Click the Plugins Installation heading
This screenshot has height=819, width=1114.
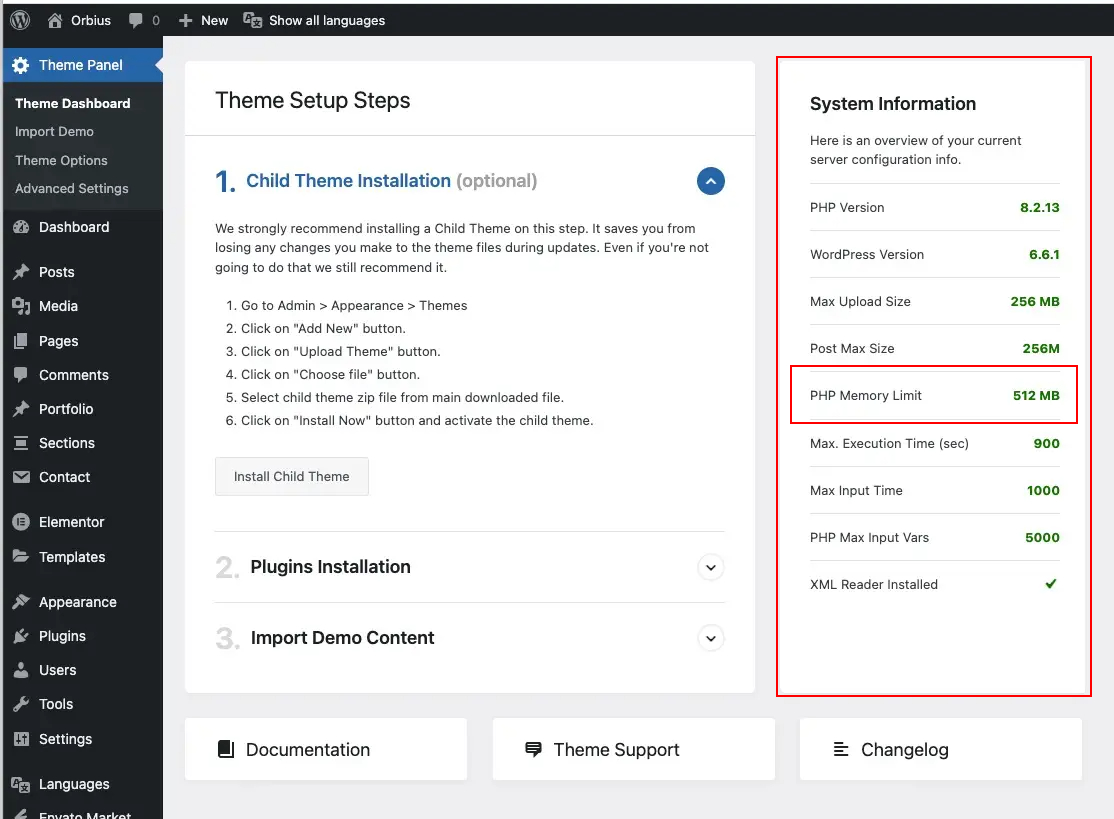pos(330,567)
